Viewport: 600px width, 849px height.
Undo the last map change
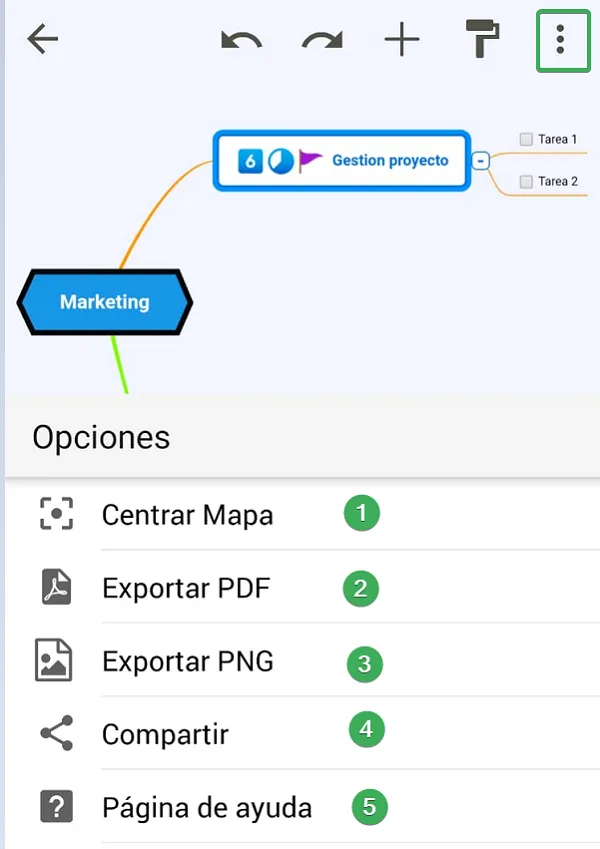(x=242, y=41)
